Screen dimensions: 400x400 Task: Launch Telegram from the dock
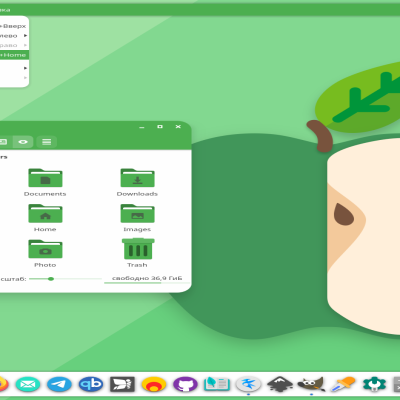click(x=59, y=385)
